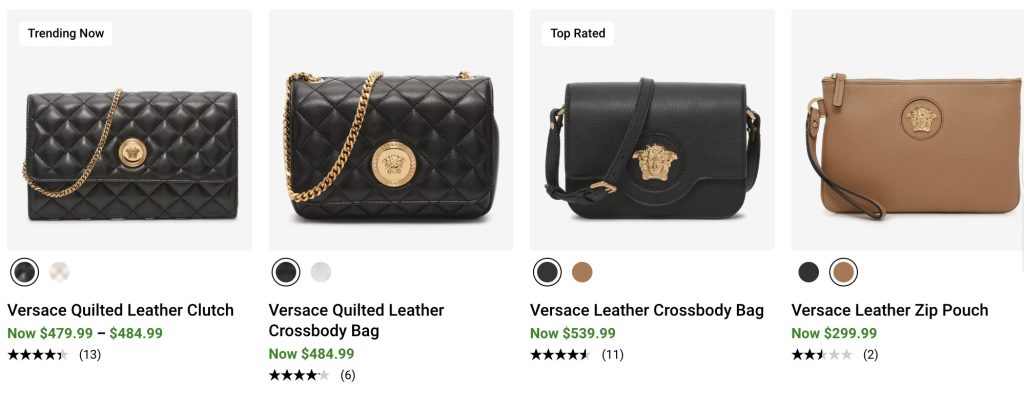Select tan swatch for Leather Zip Pouch
This screenshot has width=1024, height=411.
(x=844, y=271)
